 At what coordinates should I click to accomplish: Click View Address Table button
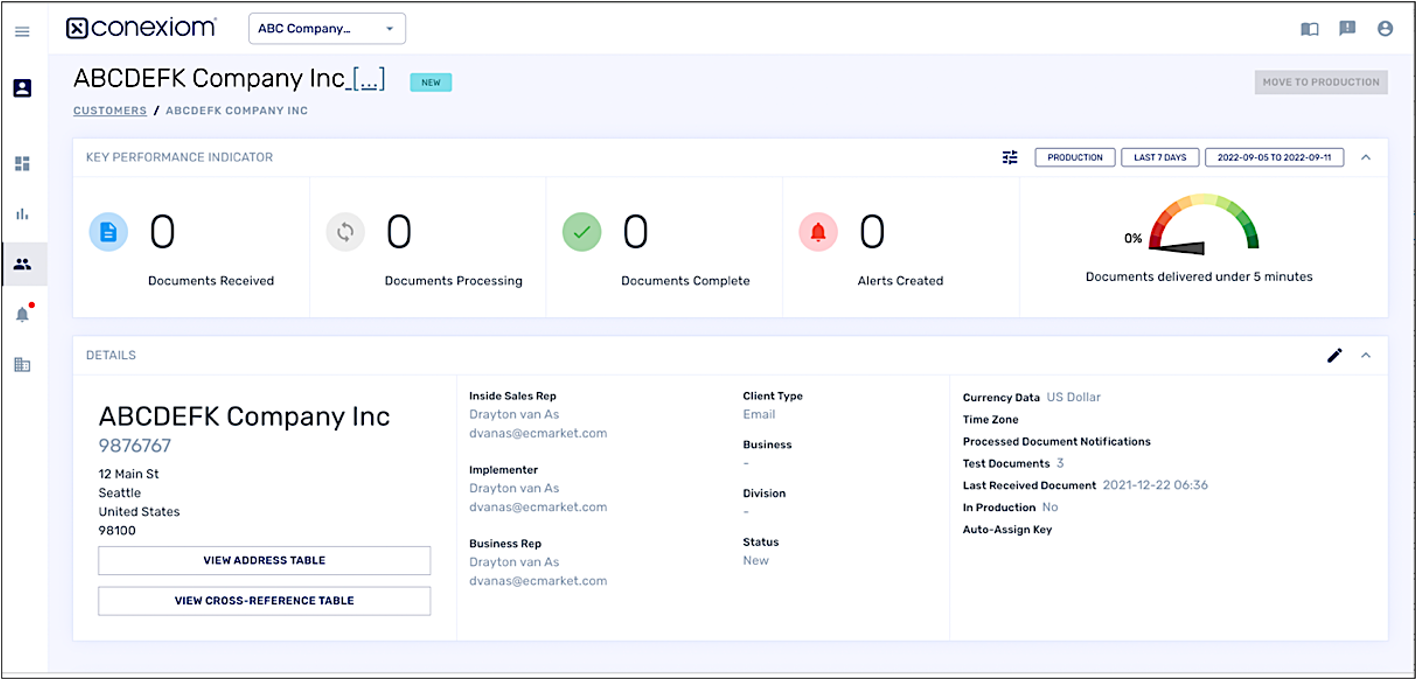click(264, 561)
